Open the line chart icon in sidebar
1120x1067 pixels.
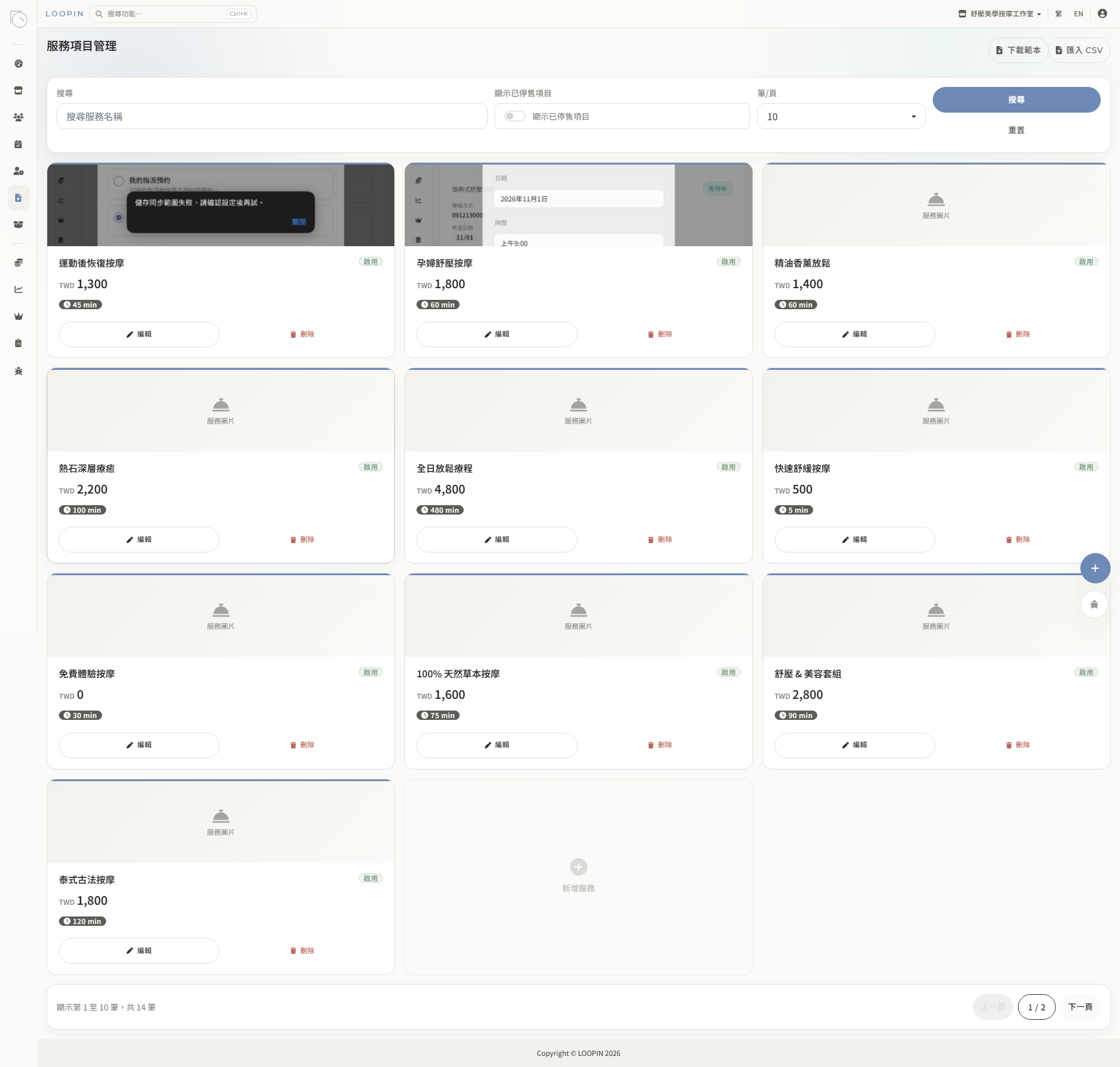19,289
